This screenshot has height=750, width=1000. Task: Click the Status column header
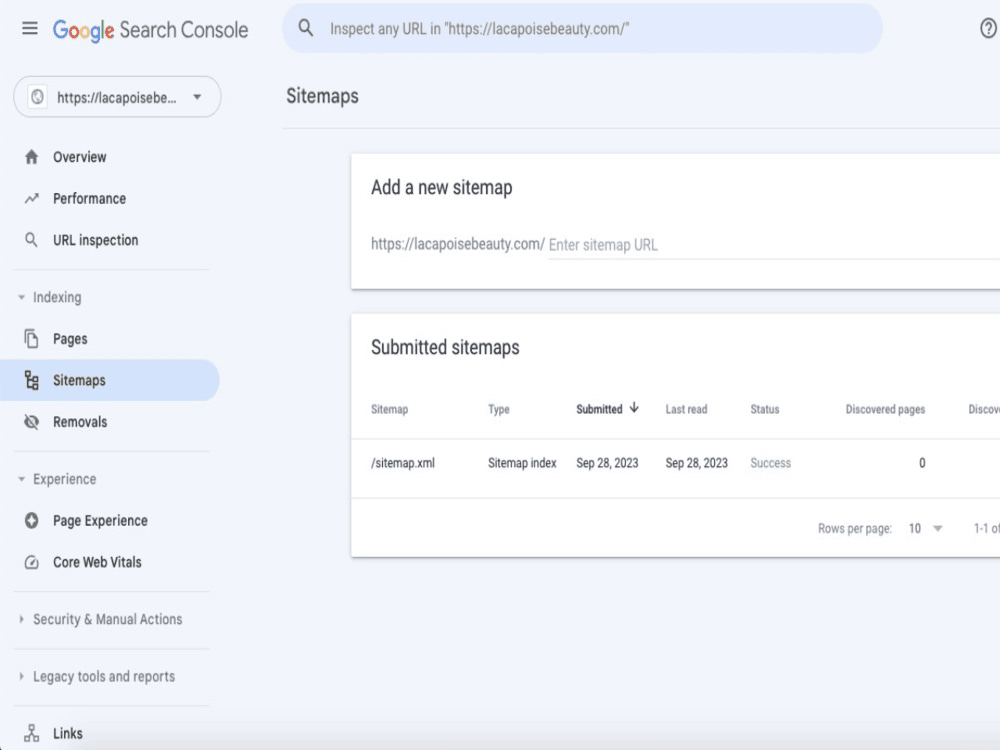pos(765,409)
